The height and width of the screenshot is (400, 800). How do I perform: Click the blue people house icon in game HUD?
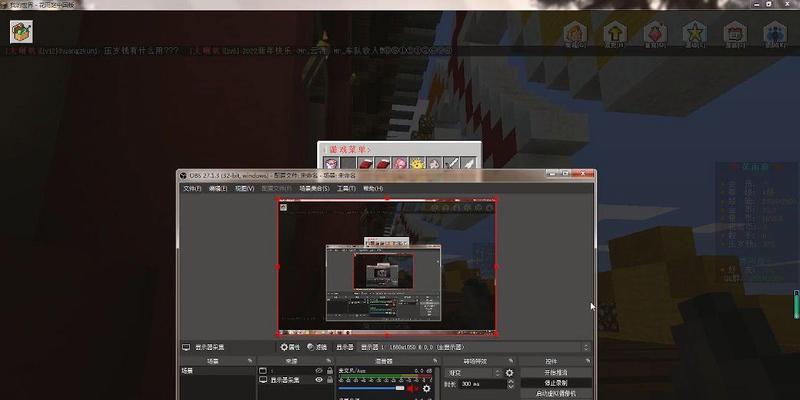[x=775, y=35]
